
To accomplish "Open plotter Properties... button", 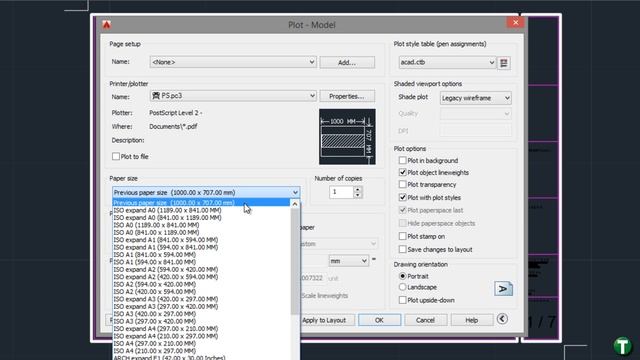I will tap(347, 96).
